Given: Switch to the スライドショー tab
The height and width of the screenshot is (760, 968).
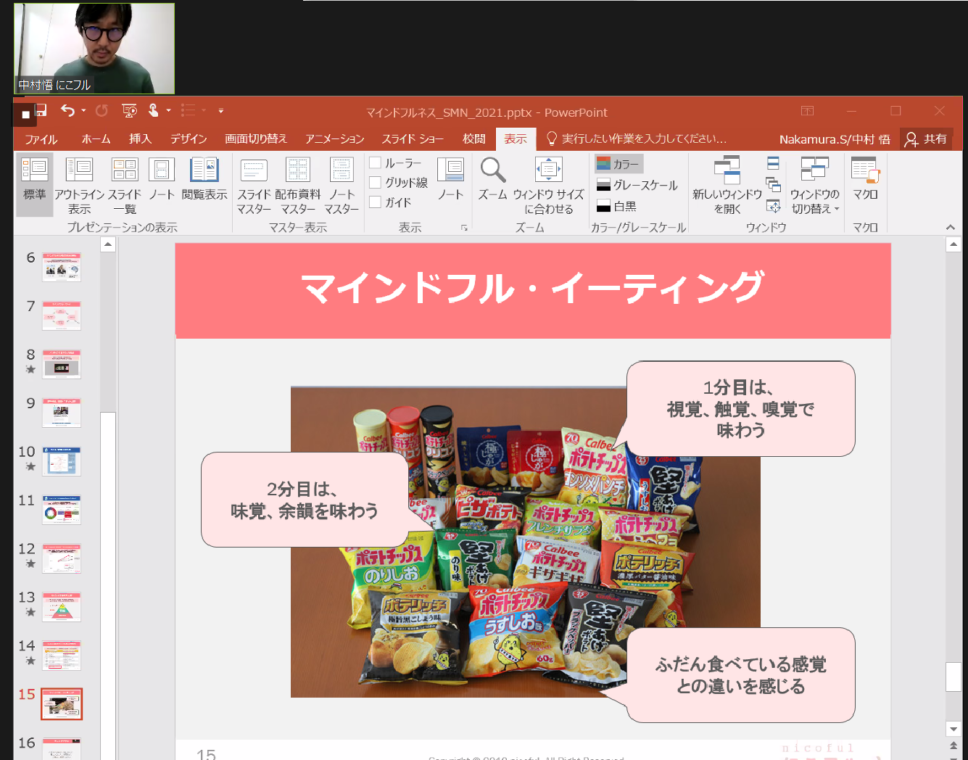Looking at the screenshot, I should [x=412, y=139].
